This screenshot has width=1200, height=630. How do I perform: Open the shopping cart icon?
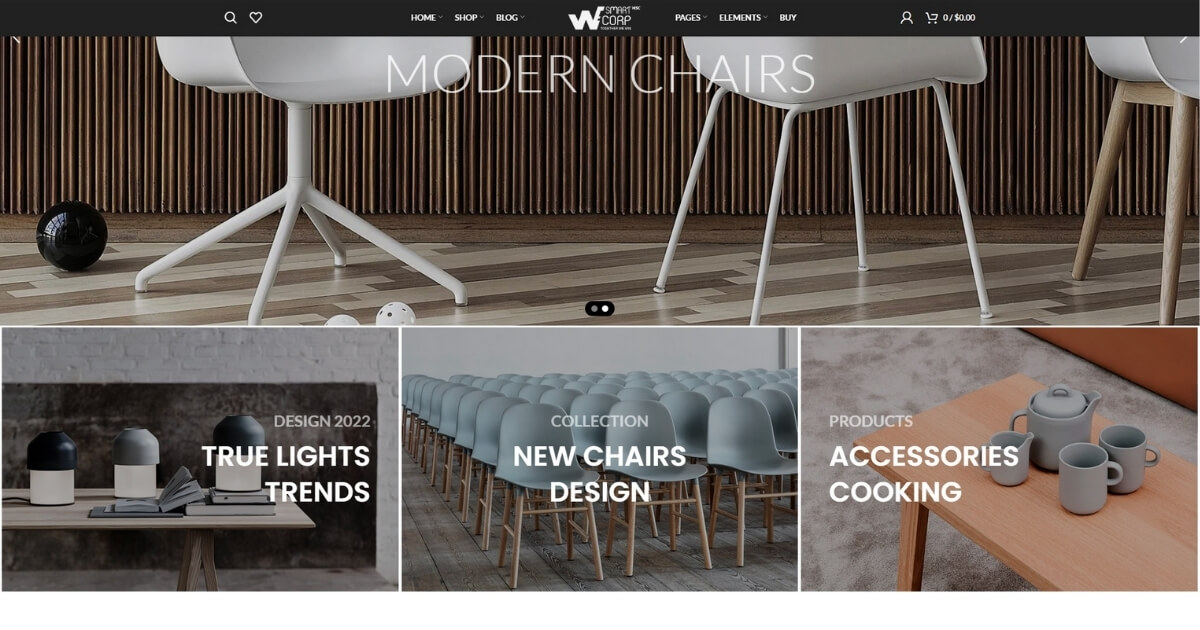(x=932, y=17)
